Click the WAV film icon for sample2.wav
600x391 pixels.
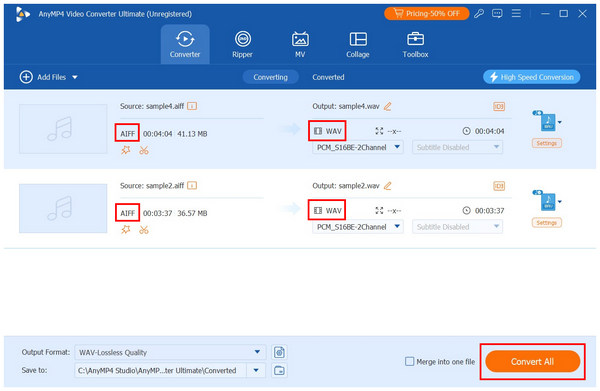[x=318, y=210]
